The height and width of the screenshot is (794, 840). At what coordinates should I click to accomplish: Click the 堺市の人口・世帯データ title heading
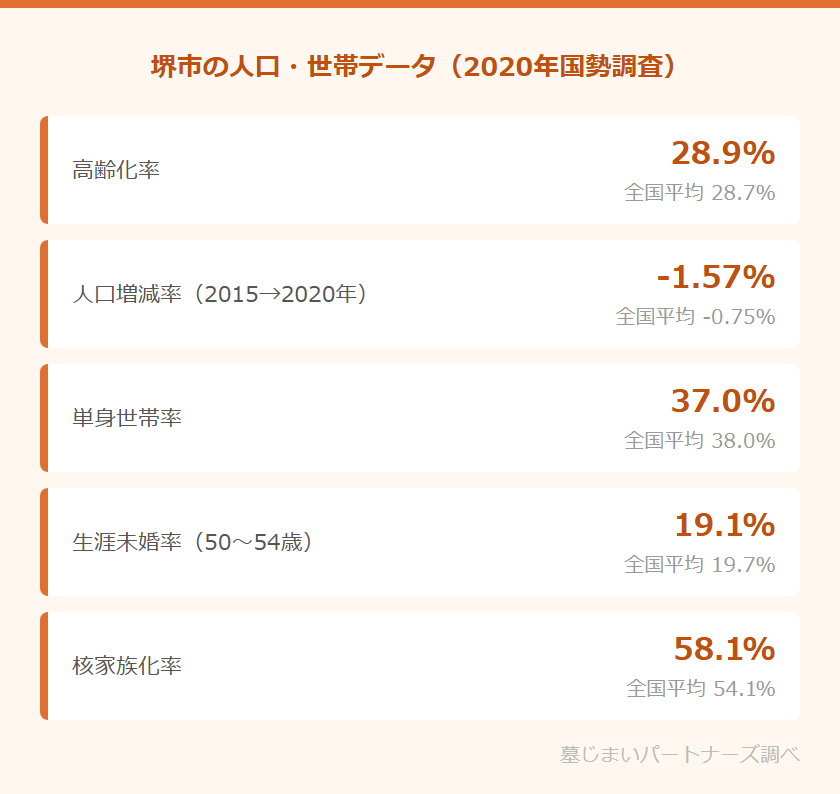(419, 67)
